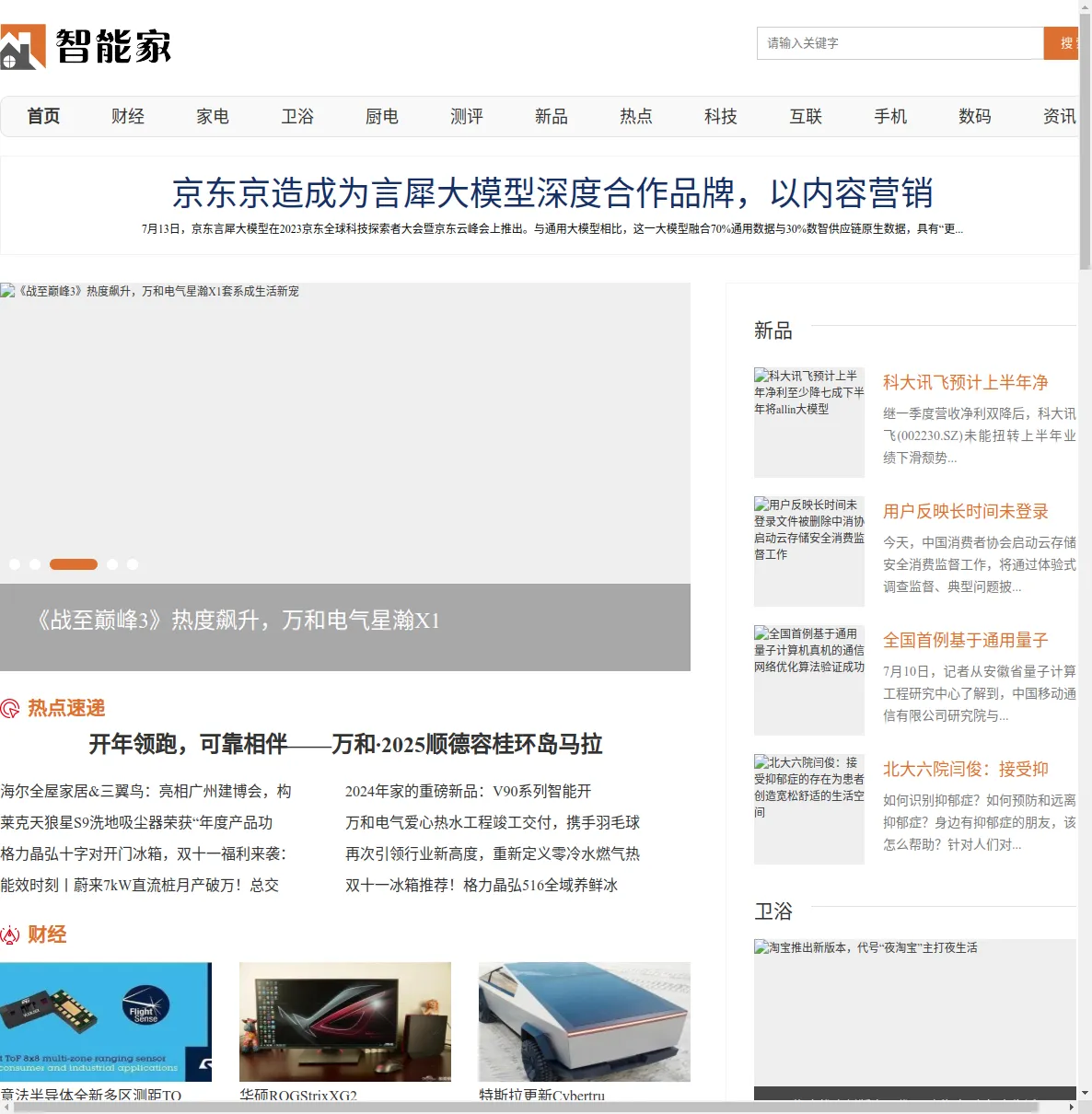
Task: Click the 财经 section icon
Action: pos(10,935)
